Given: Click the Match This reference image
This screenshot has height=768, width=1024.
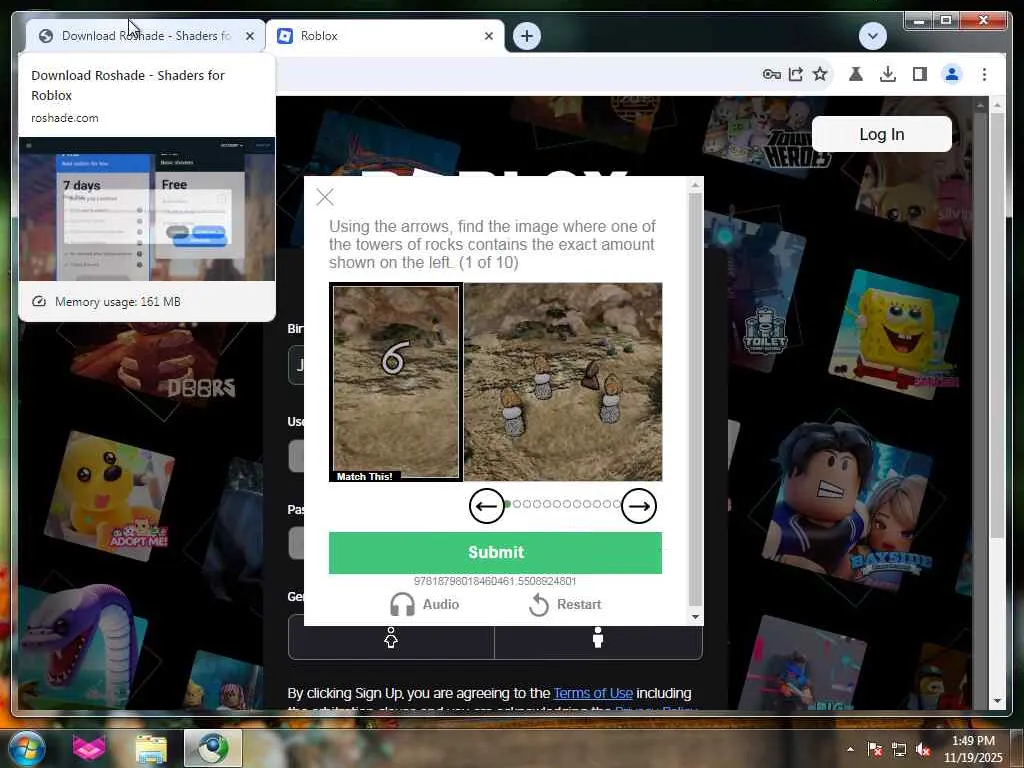Looking at the screenshot, I should tap(396, 382).
